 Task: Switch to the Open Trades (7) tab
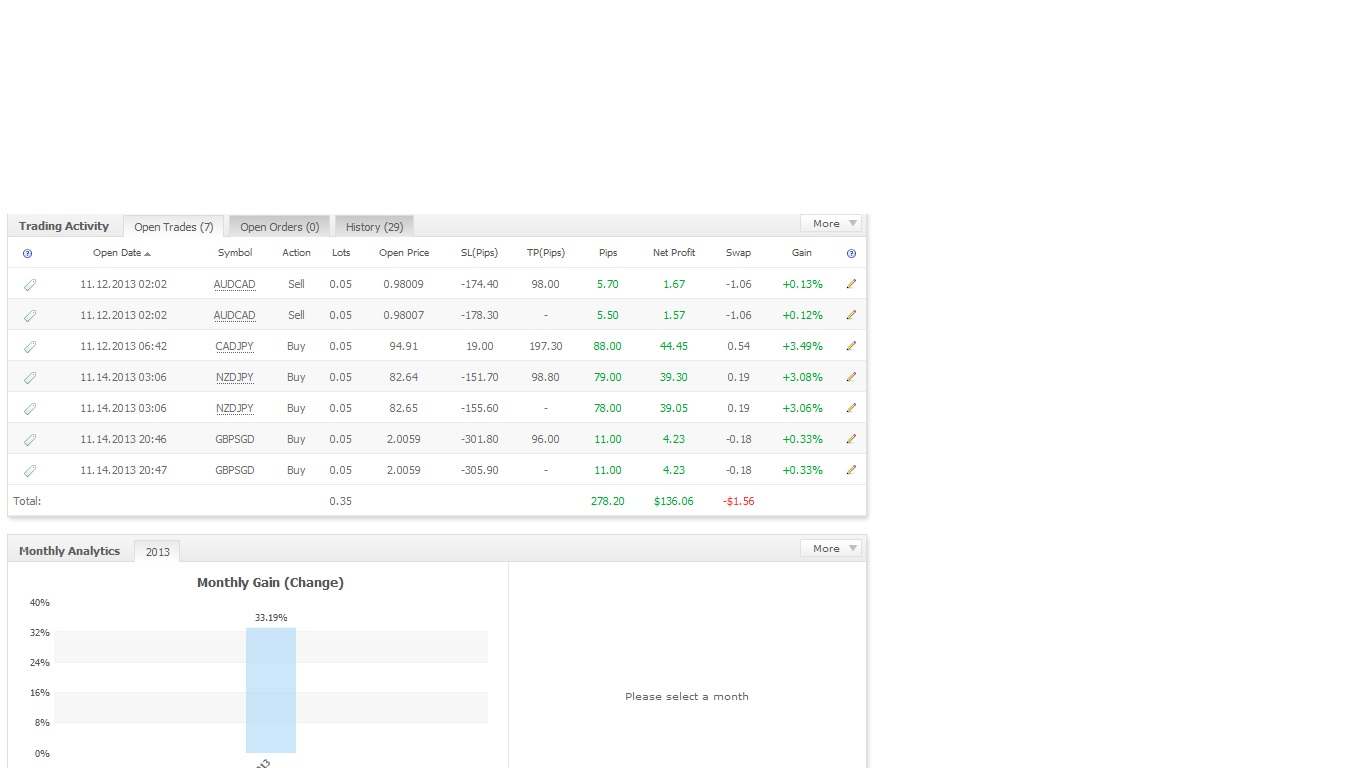tap(174, 227)
